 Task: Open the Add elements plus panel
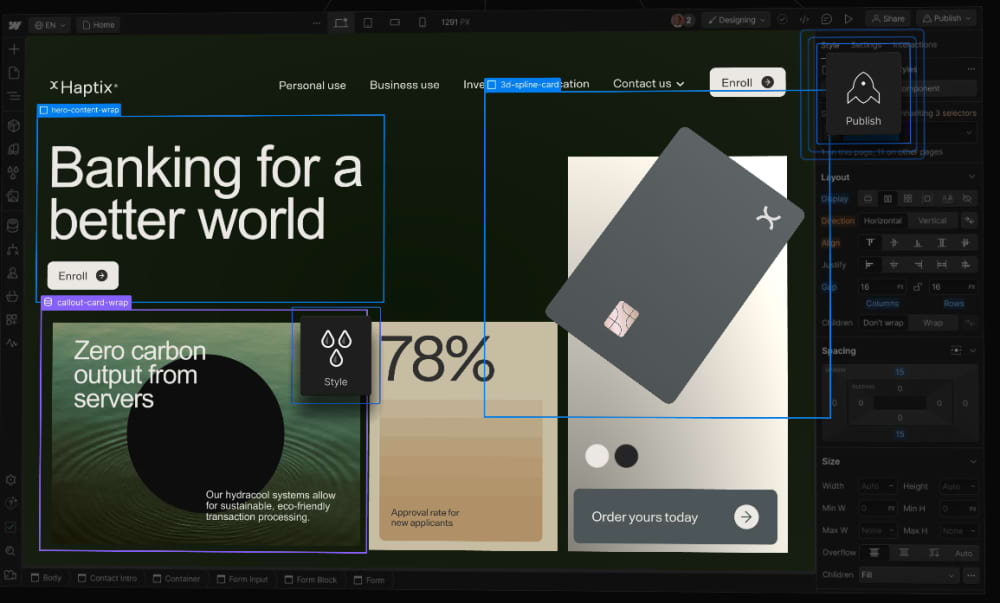click(x=14, y=49)
